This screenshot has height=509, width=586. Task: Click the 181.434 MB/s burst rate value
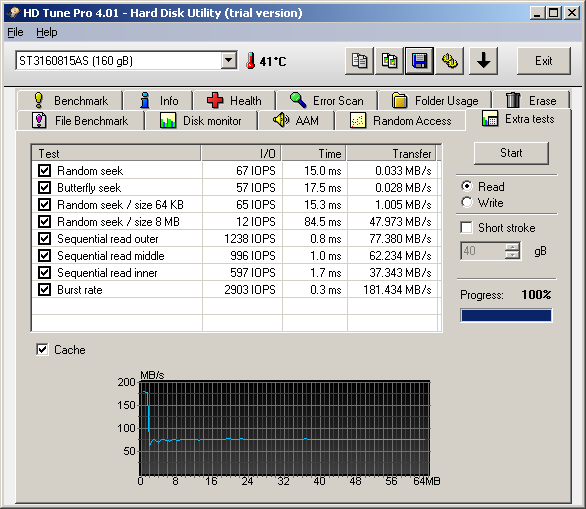click(x=397, y=290)
